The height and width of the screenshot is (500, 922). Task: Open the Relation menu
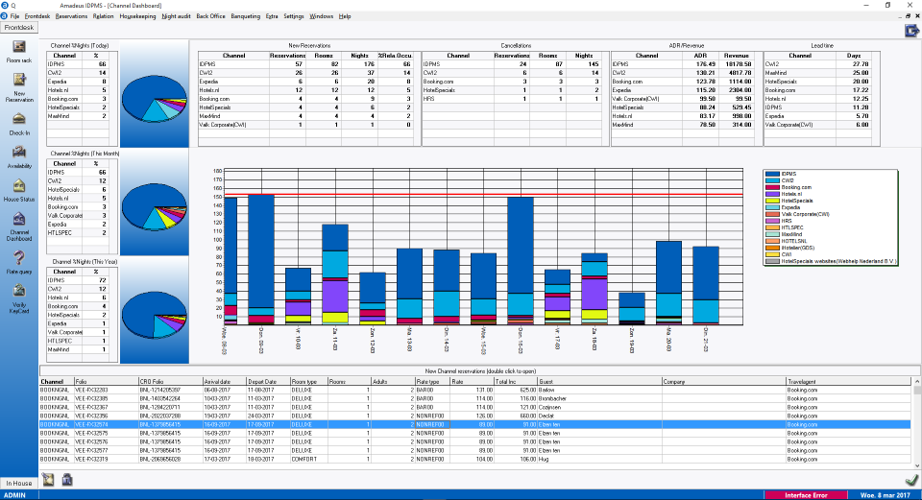click(x=103, y=16)
